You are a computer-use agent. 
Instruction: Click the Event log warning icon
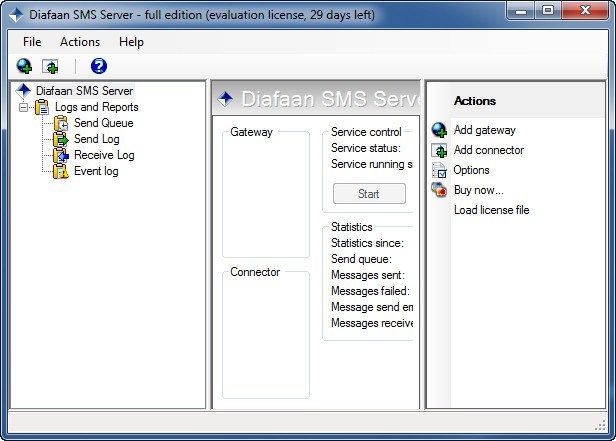click(x=61, y=171)
